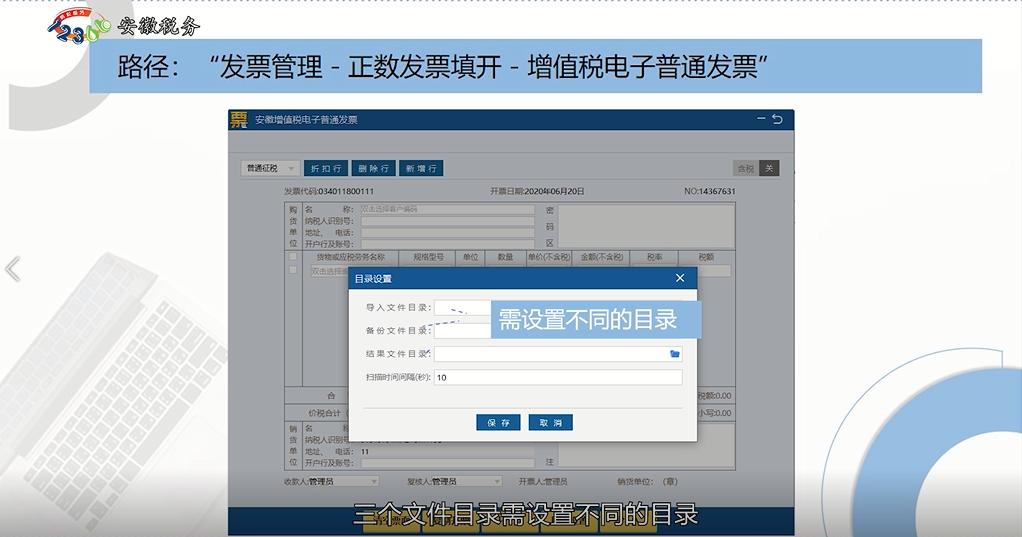Save directory settings with 保存
Image resolution: width=1022 pixels, height=537 pixels.
tap(498, 422)
